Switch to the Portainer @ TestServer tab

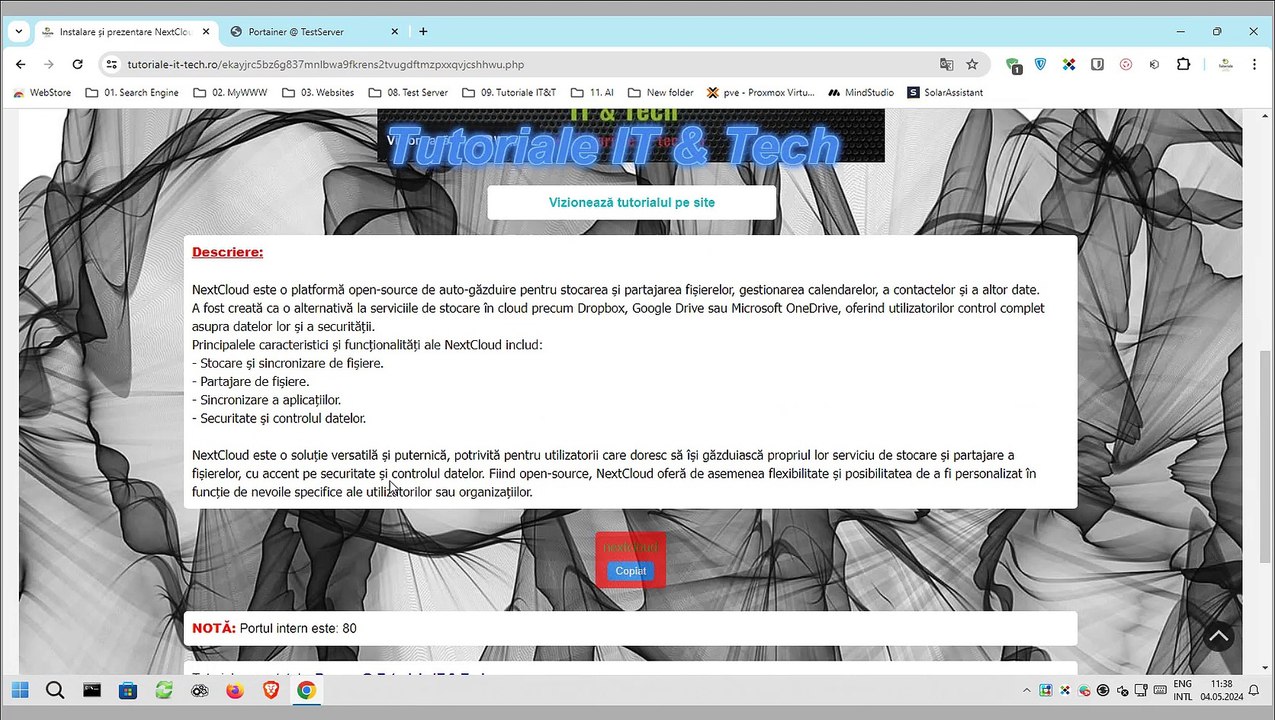coord(312,31)
